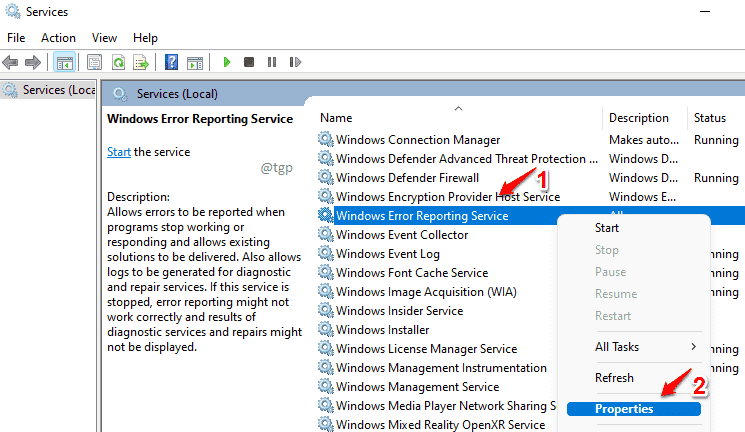Click the Forward navigation arrow in toolbar
This screenshot has width=745, height=432.
(33, 62)
